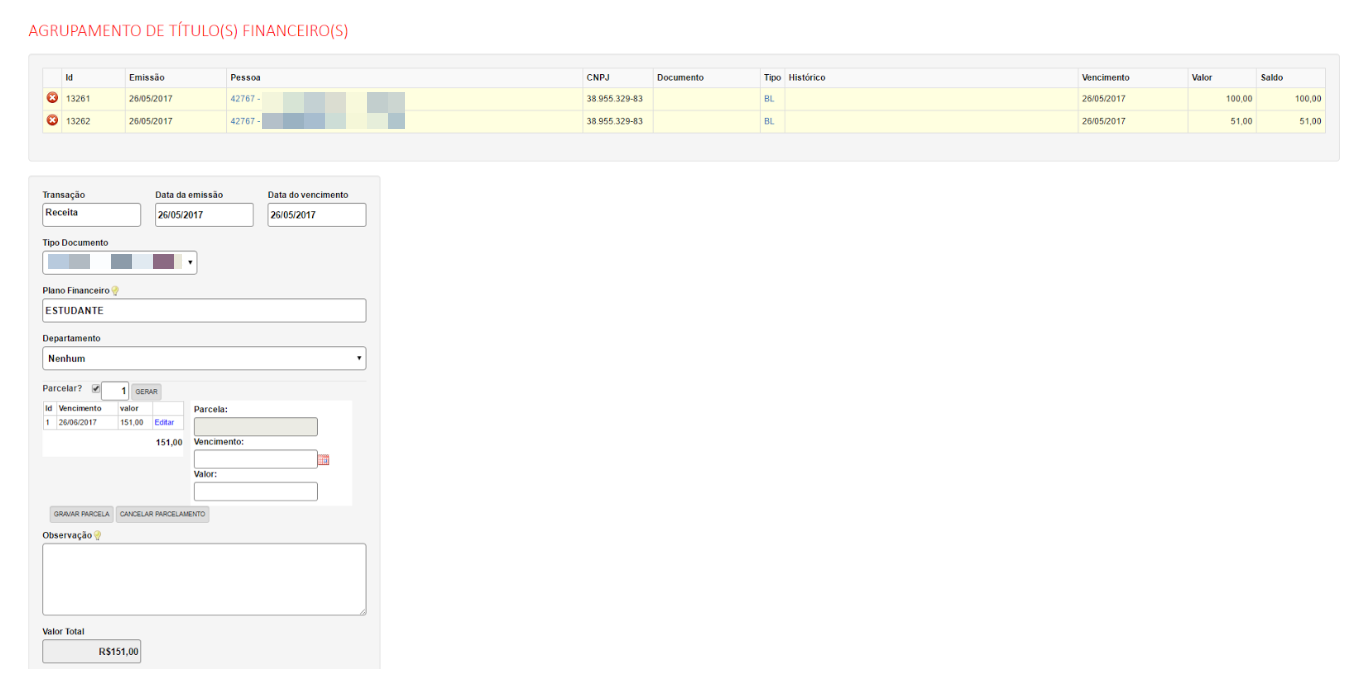Toggle the Parcelar checkbox
This screenshot has height=681, width=1361.
pyautogui.click(x=96, y=389)
